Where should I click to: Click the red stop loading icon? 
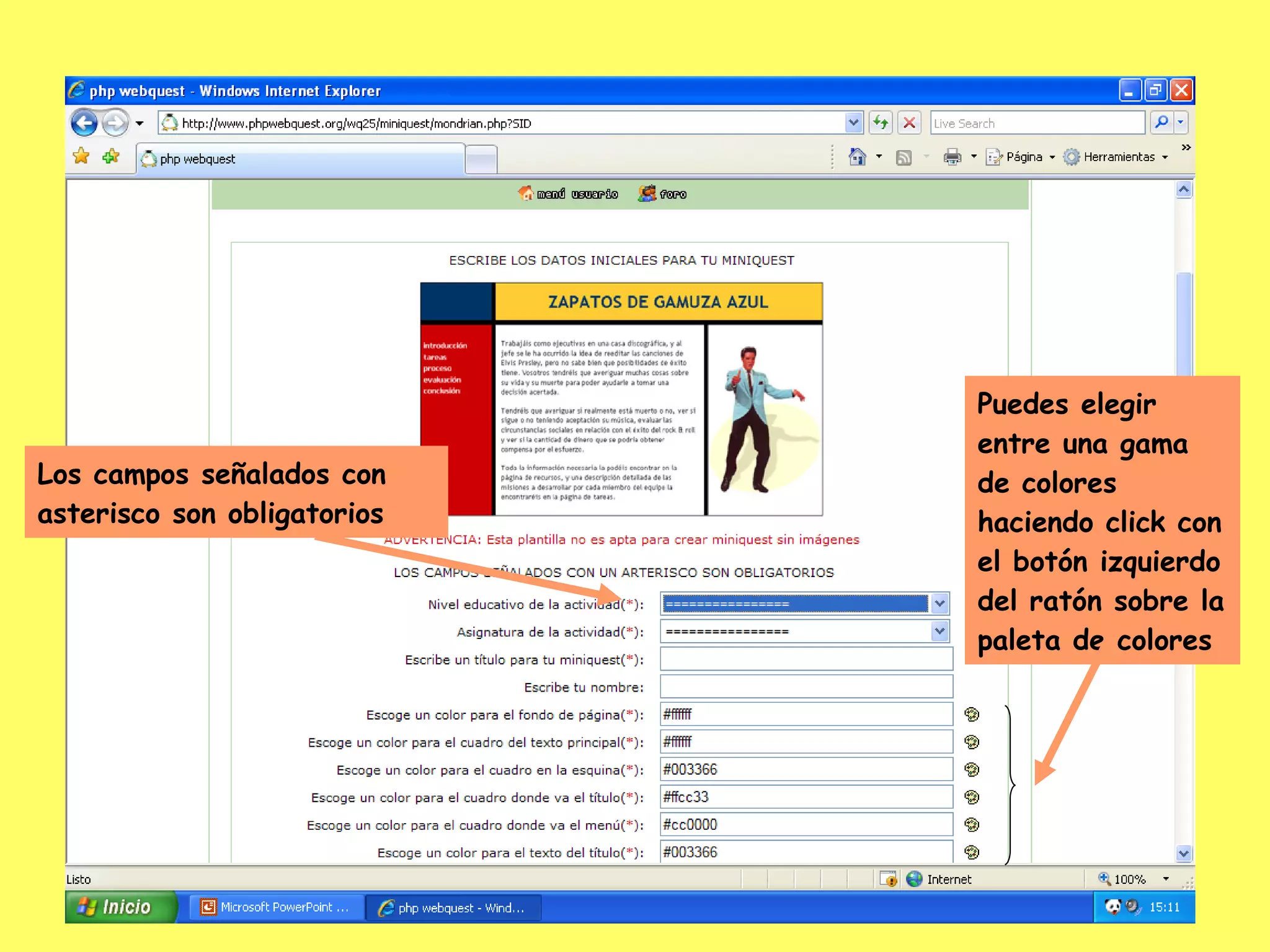pyautogui.click(x=909, y=123)
